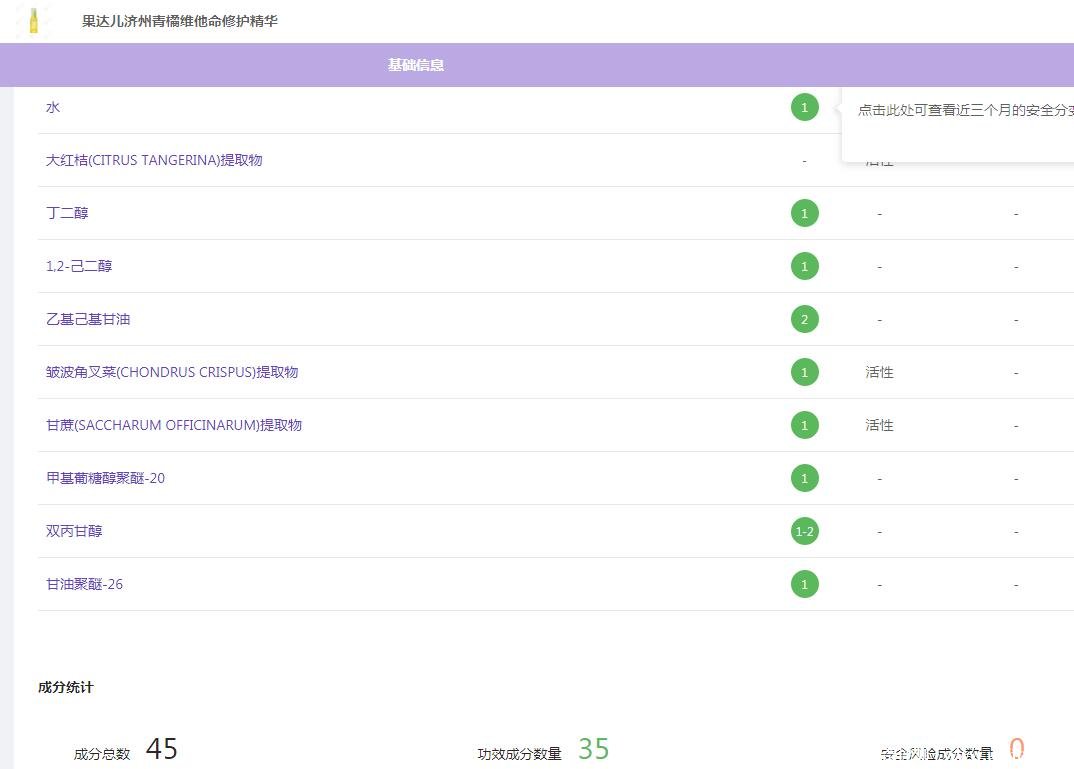Click the safety badge in the 甘油聚醚-26 row
This screenshot has width=1074, height=769.
click(804, 584)
